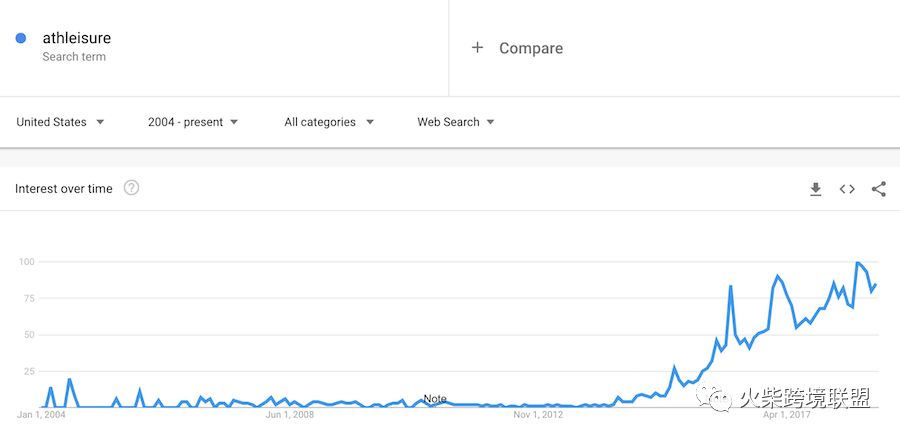Click the peak point at 100
The height and width of the screenshot is (439, 900).
click(x=858, y=263)
